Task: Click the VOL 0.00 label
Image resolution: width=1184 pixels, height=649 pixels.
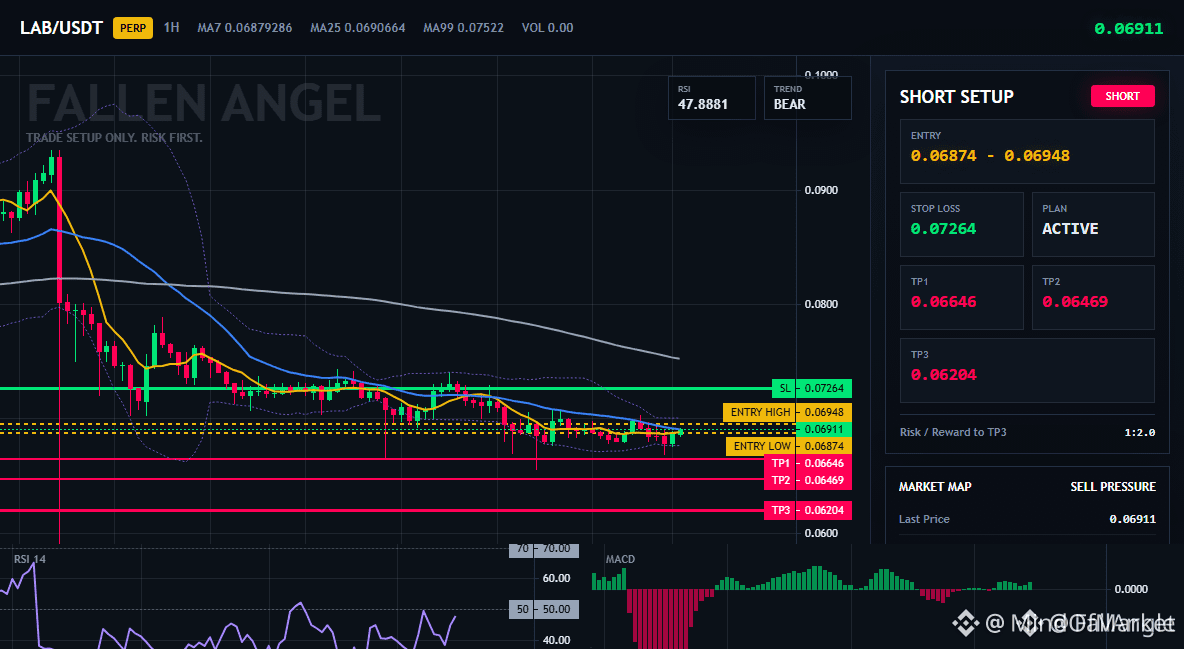Action: [547, 28]
